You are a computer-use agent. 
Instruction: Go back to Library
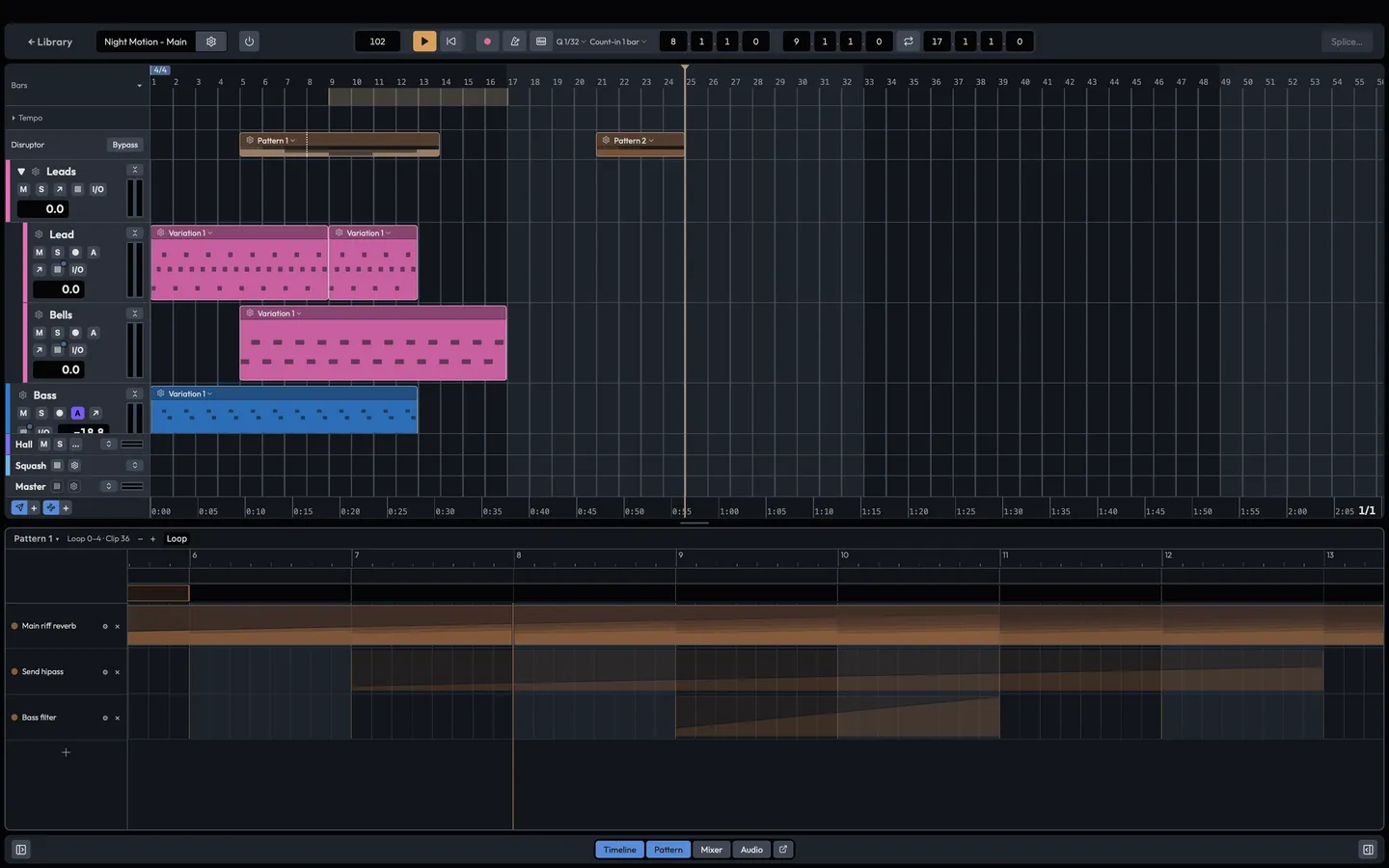[50, 41]
